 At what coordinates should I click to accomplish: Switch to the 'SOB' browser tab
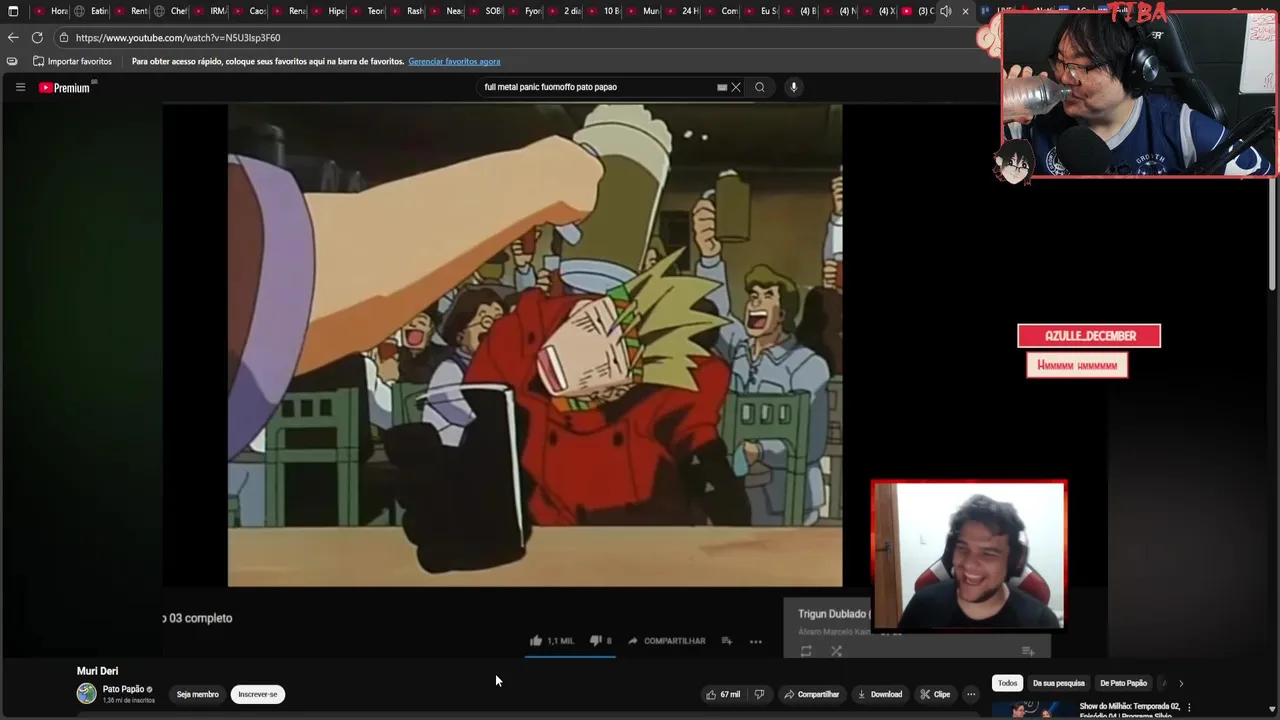[x=485, y=11]
